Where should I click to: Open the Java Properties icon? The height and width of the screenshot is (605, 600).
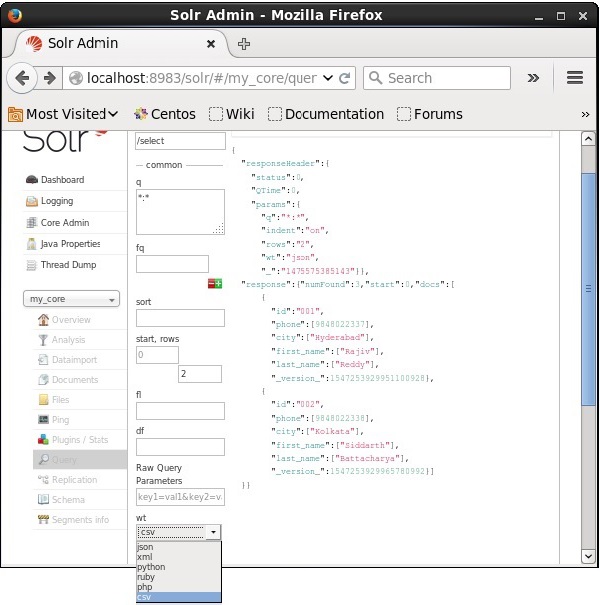[32, 244]
